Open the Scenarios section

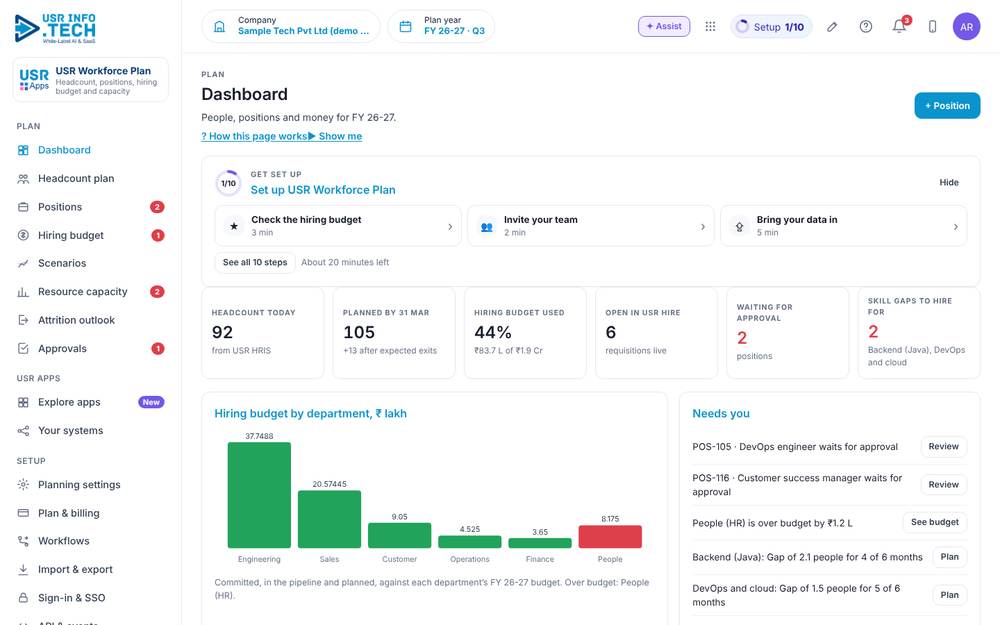91,263
